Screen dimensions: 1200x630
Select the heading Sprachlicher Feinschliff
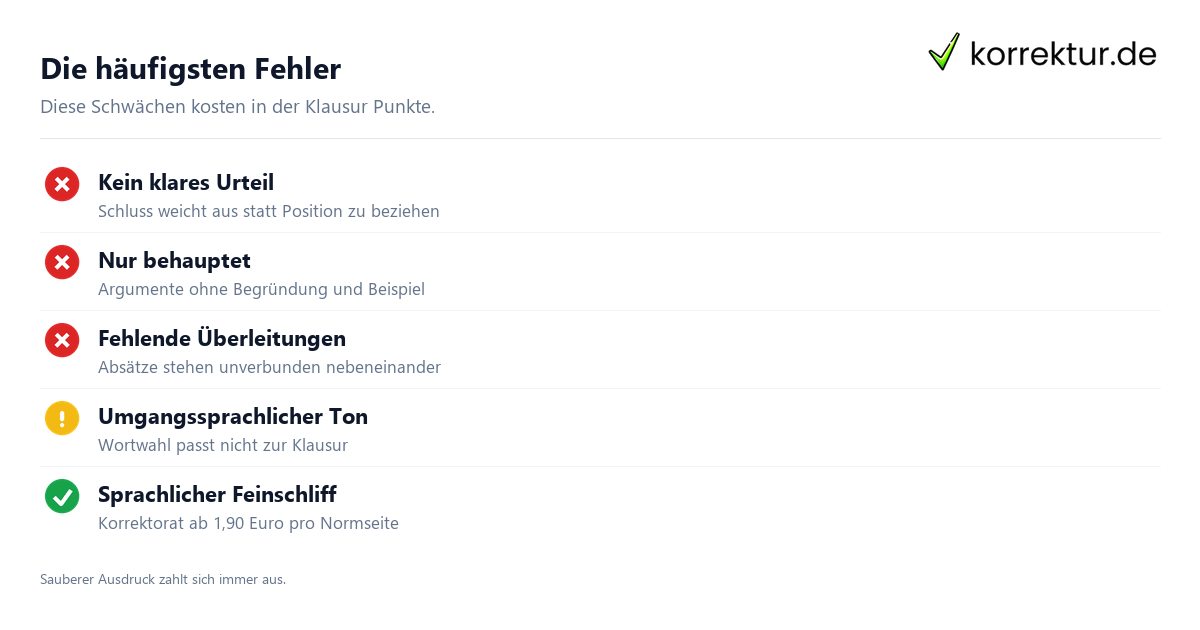point(217,494)
